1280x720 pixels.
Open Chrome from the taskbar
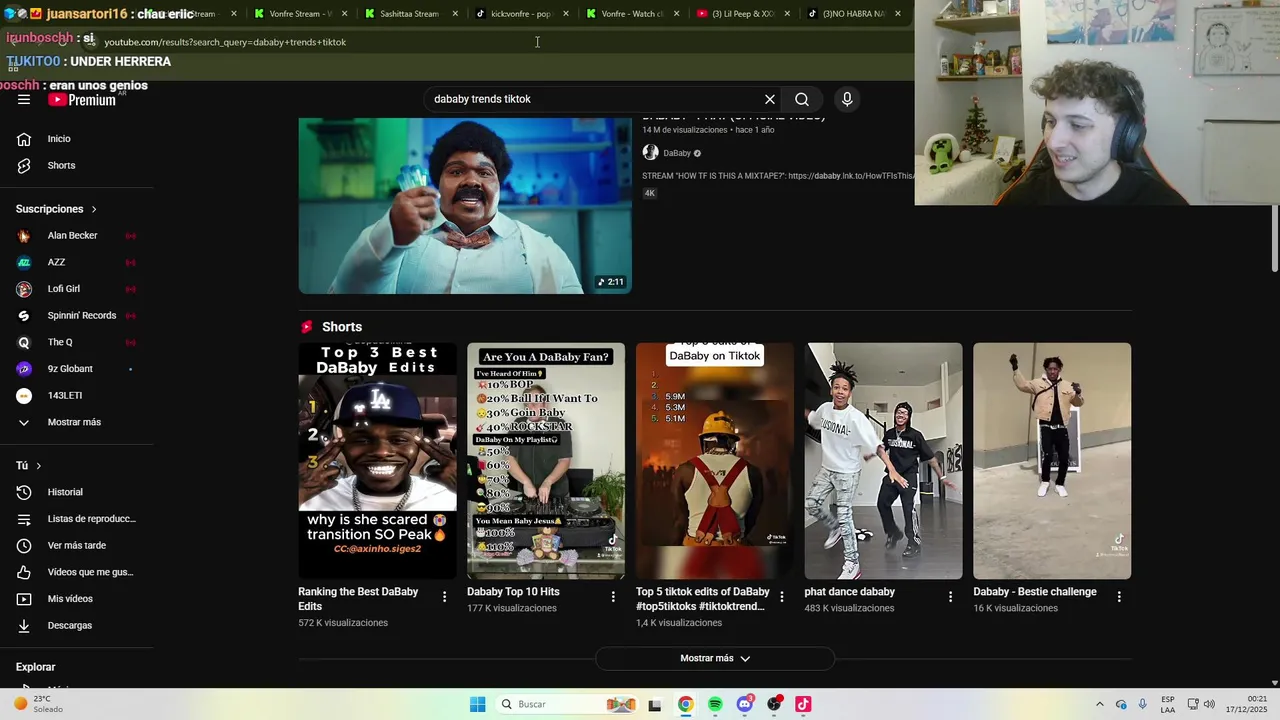(x=685, y=704)
